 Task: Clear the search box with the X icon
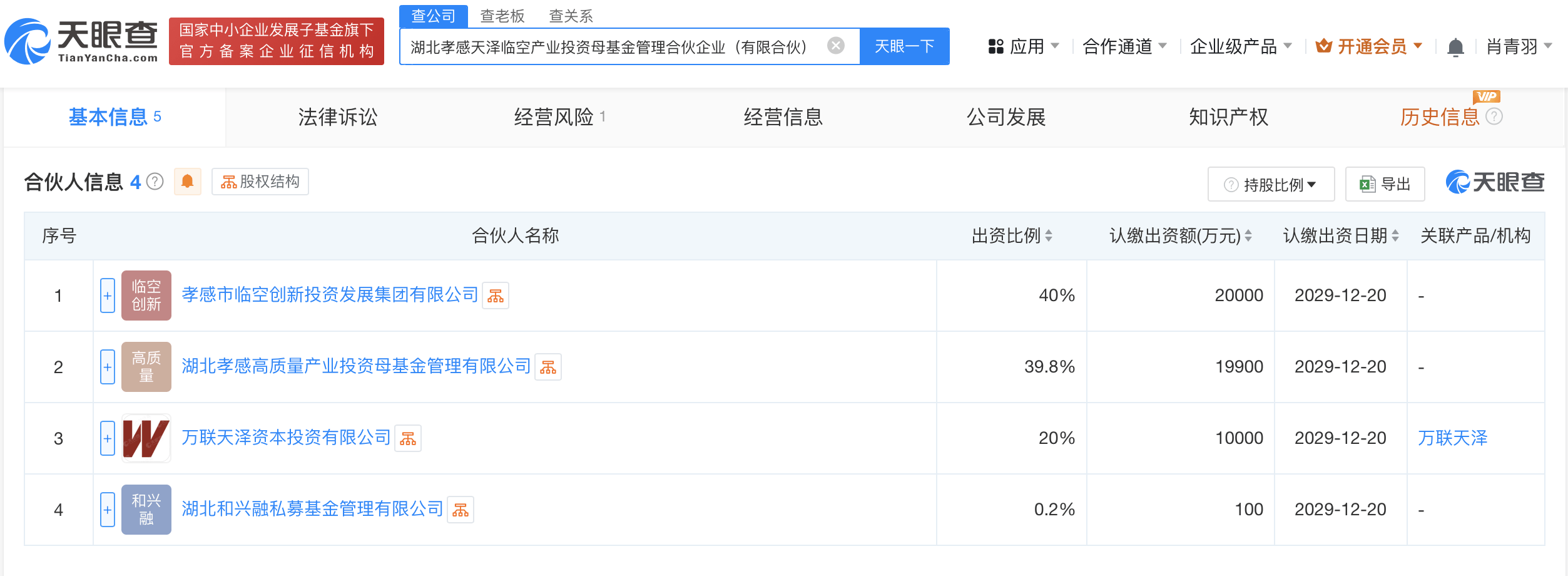click(x=835, y=46)
